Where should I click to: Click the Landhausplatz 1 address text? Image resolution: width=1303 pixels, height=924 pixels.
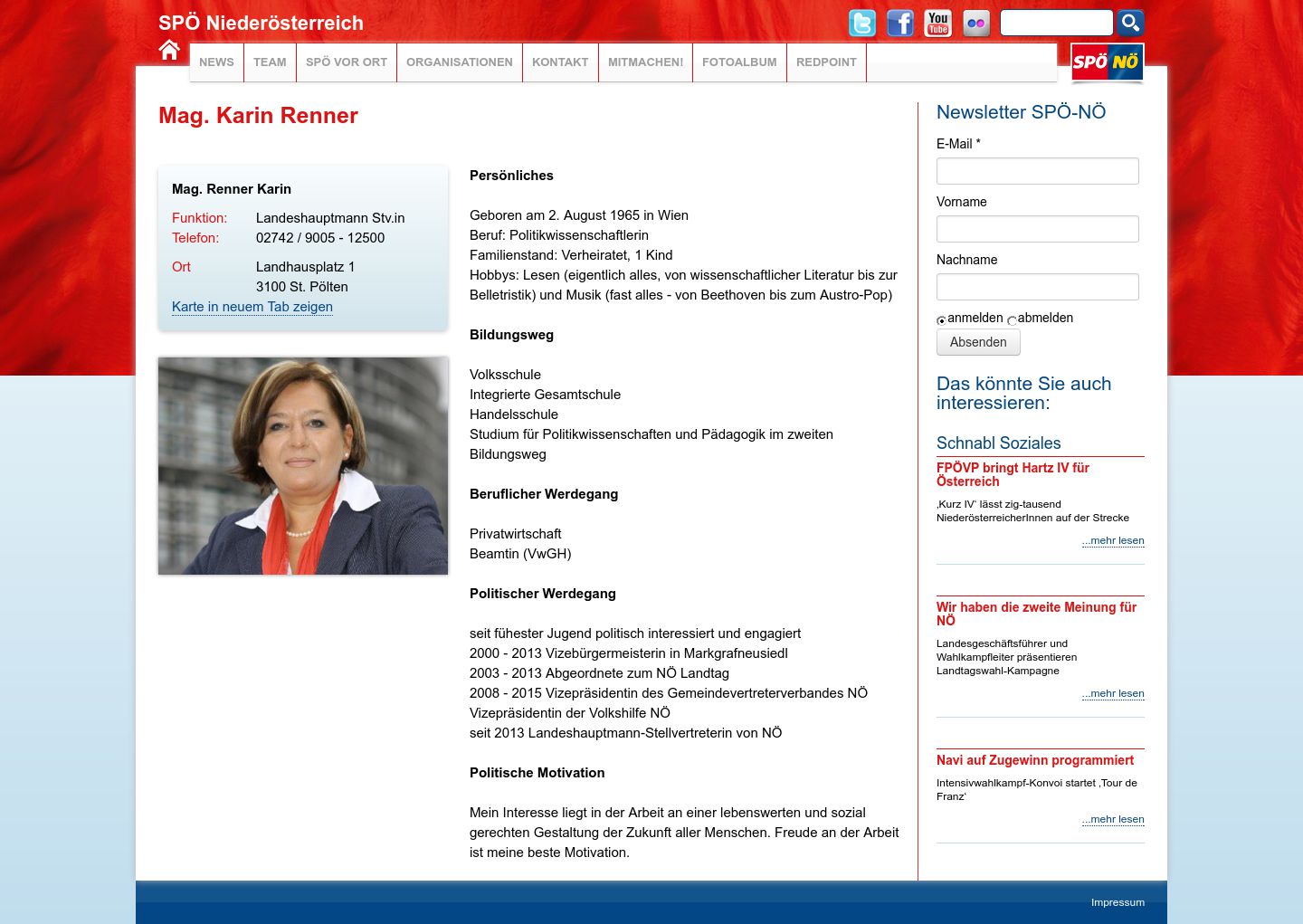305,267
